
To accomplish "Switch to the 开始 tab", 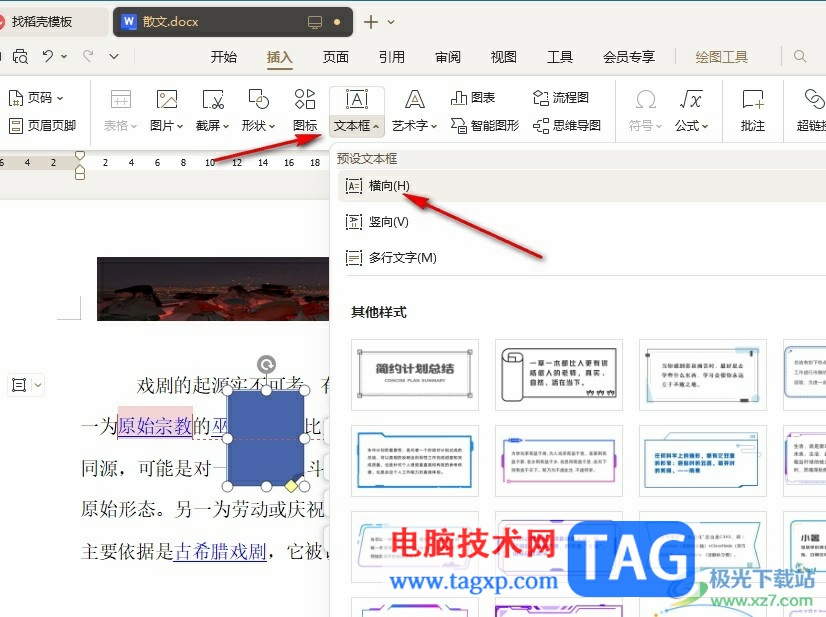I will [x=224, y=57].
